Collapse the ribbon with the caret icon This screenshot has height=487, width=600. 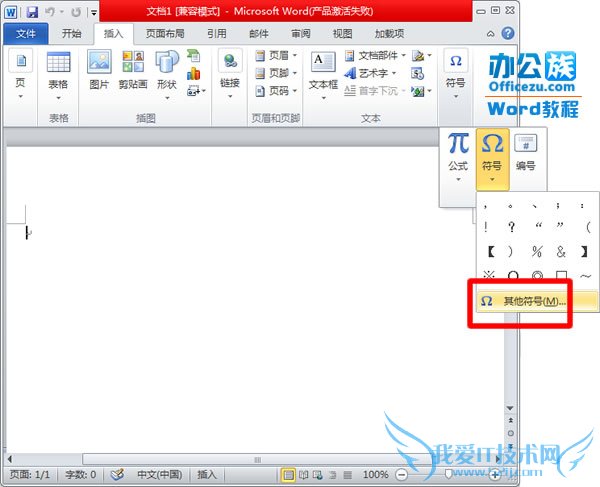[x=491, y=34]
